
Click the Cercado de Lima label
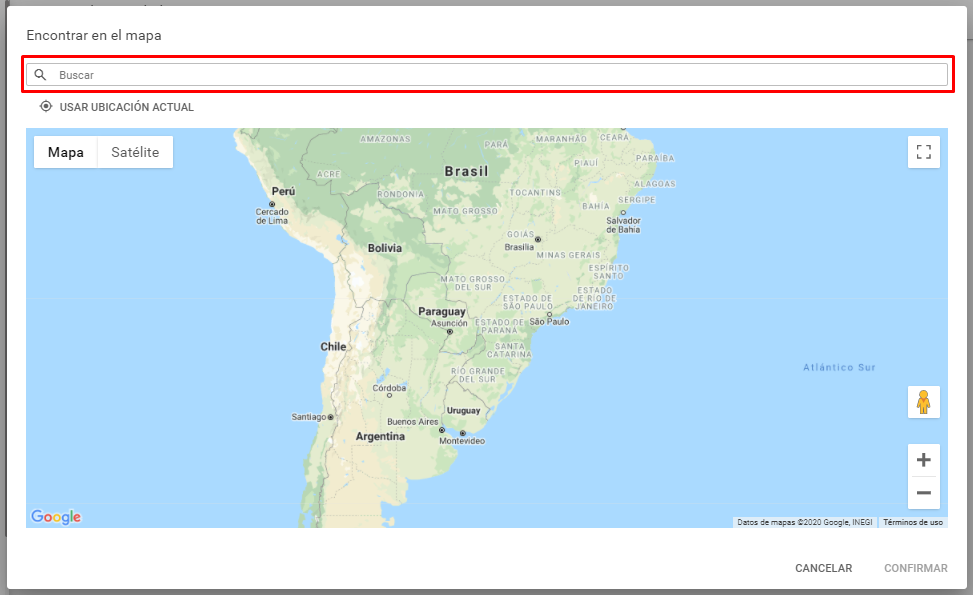272,216
